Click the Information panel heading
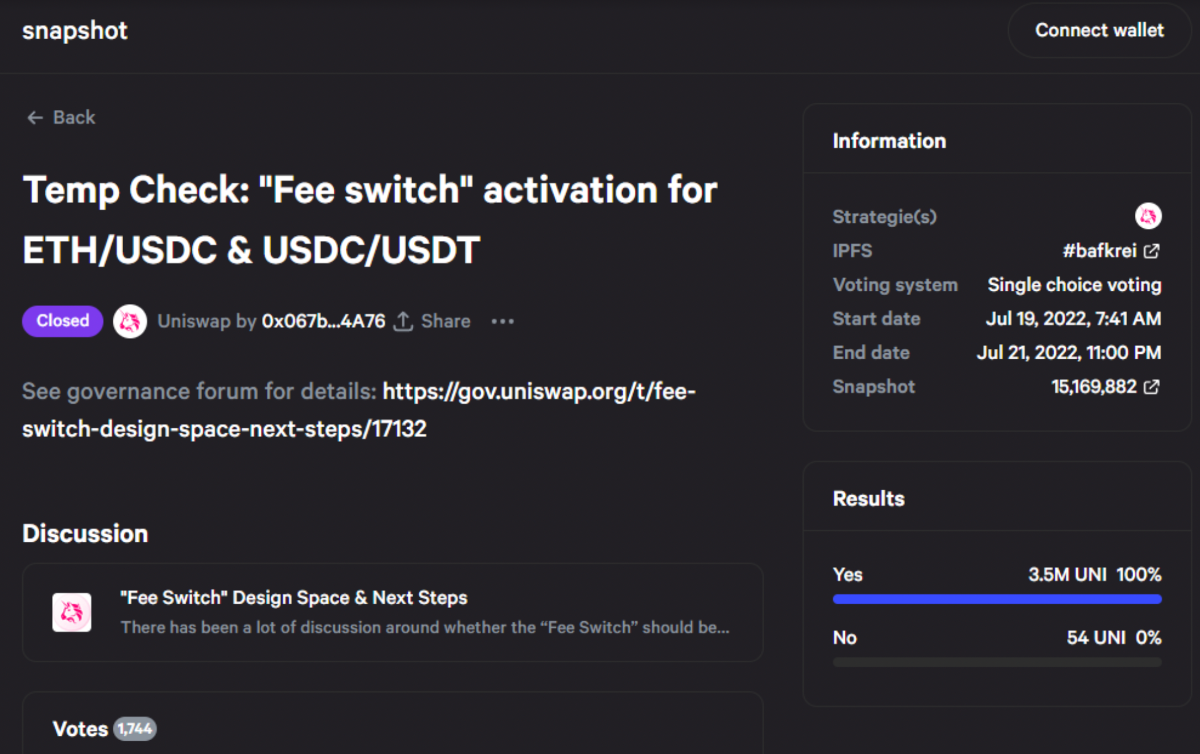This screenshot has width=1200, height=754. (x=889, y=141)
